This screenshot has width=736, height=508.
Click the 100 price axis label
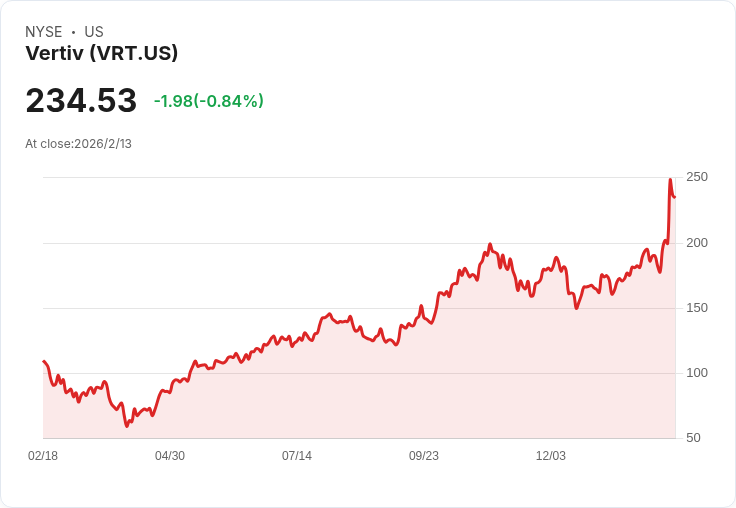697,373
